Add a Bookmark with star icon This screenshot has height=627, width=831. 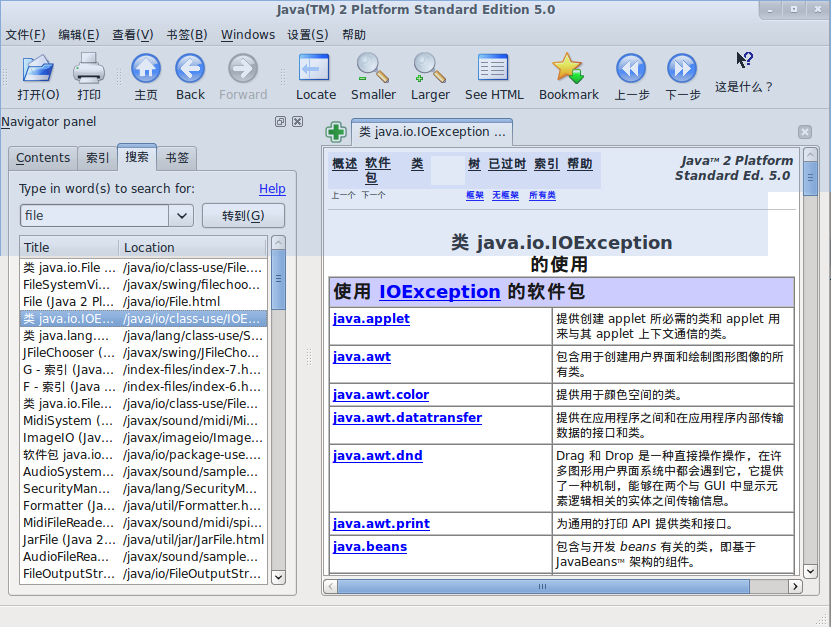568,69
